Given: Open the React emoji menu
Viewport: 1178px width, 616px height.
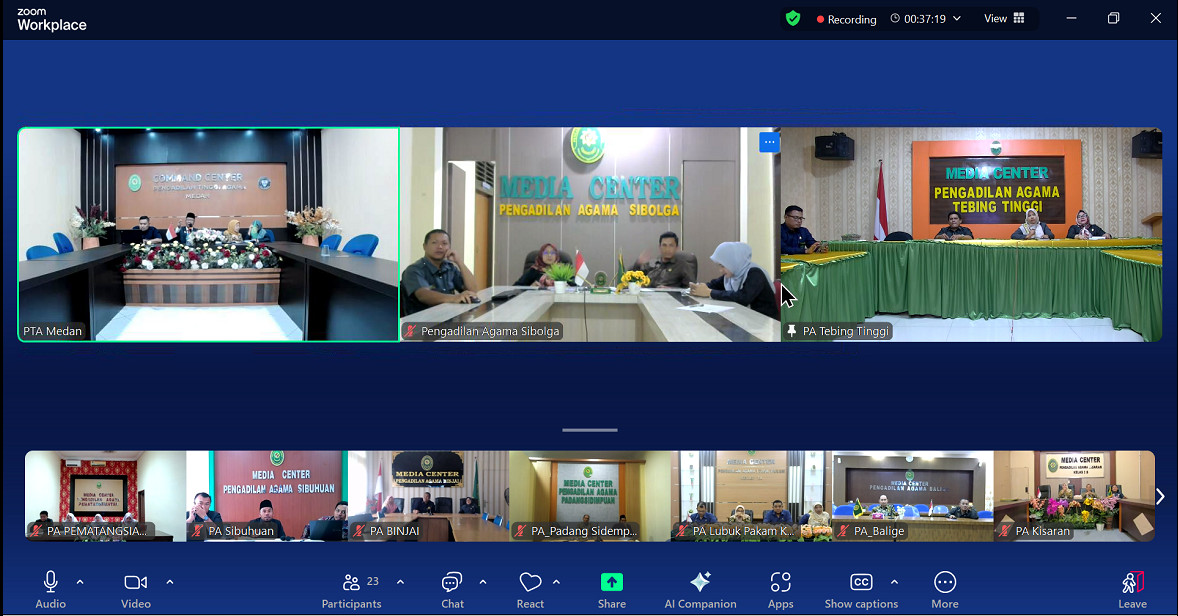Looking at the screenshot, I should click(530, 589).
